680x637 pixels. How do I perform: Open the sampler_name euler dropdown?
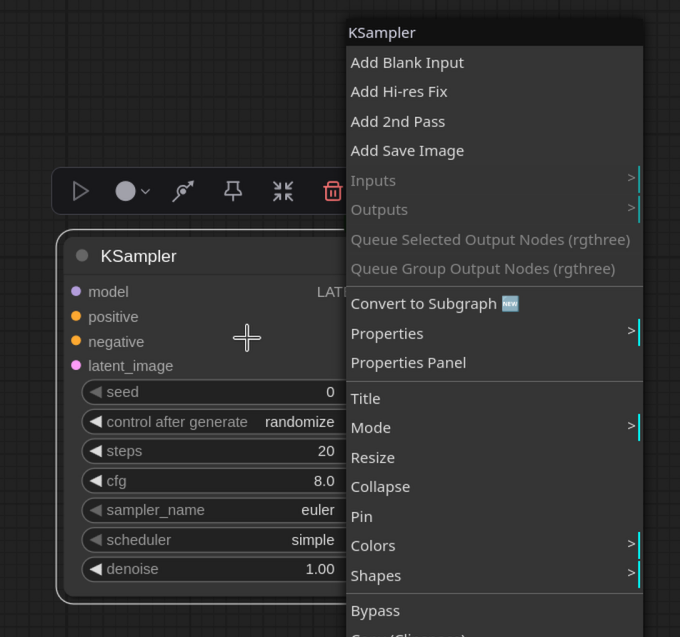318,510
